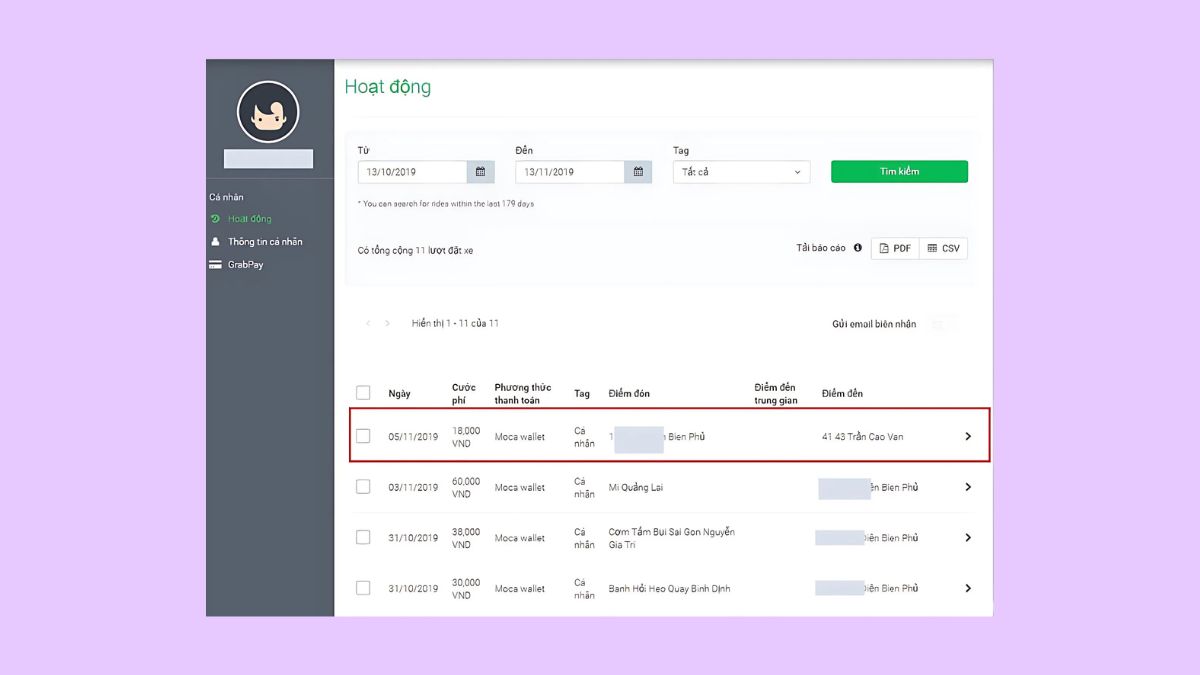Tick checkbox for 03/11/2019 ride
The width and height of the screenshot is (1200, 675).
pyautogui.click(x=363, y=487)
